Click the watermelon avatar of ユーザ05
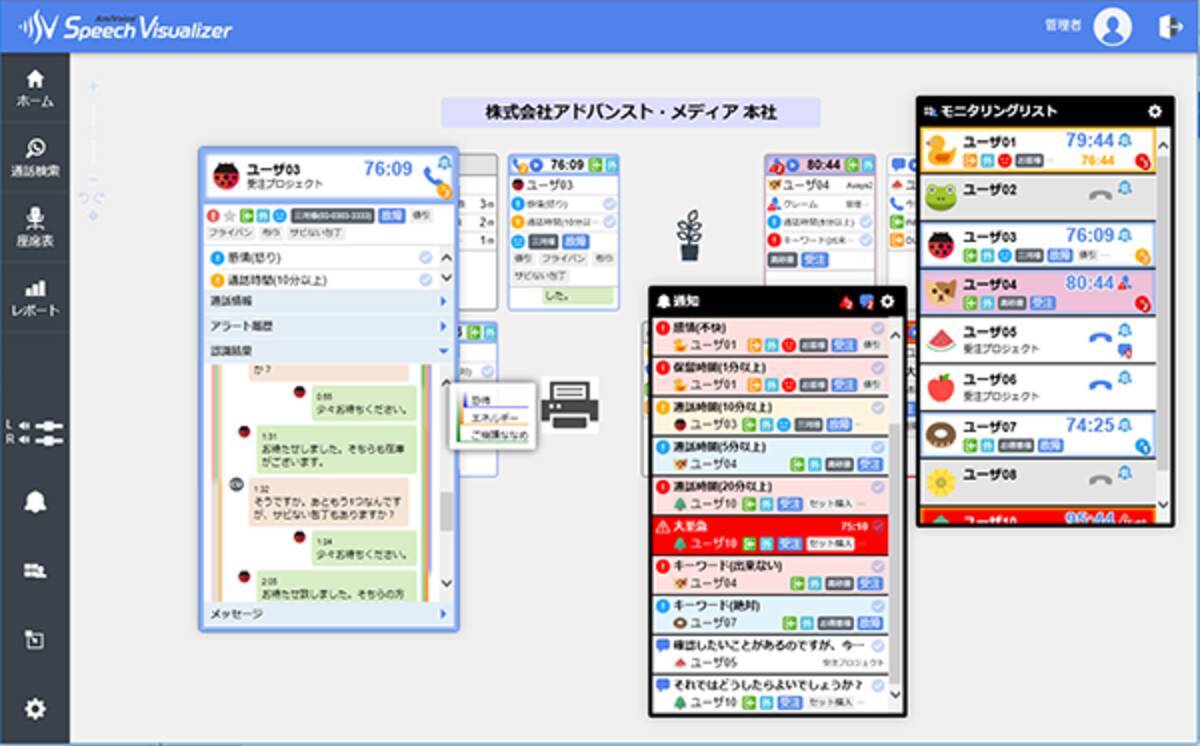This screenshot has width=1200, height=746. point(940,339)
